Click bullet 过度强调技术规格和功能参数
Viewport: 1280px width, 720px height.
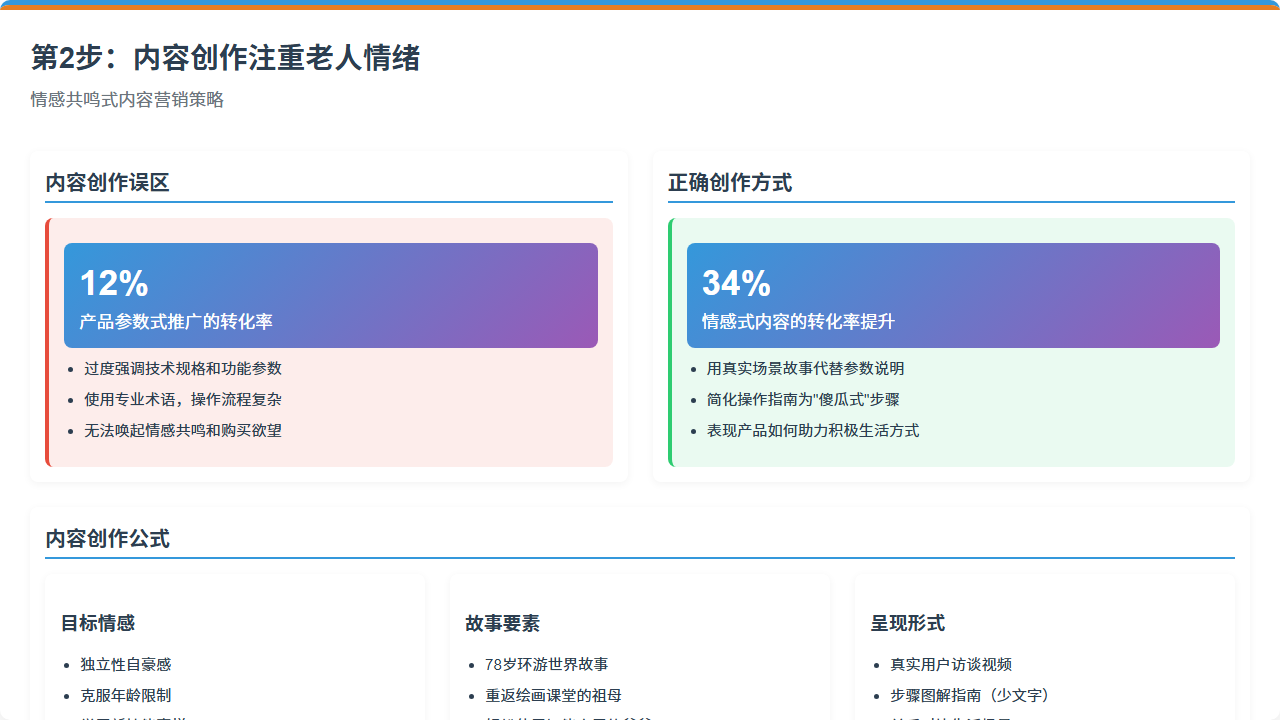tap(183, 369)
